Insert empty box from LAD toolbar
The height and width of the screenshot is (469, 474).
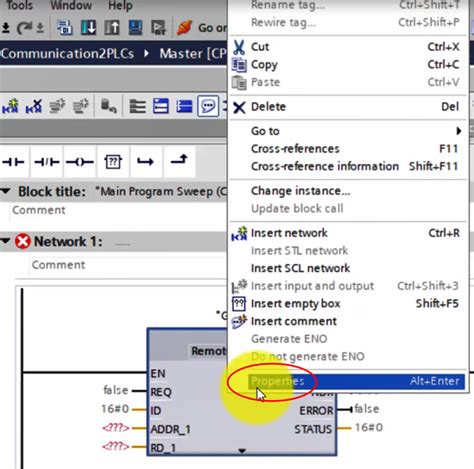(x=113, y=162)
